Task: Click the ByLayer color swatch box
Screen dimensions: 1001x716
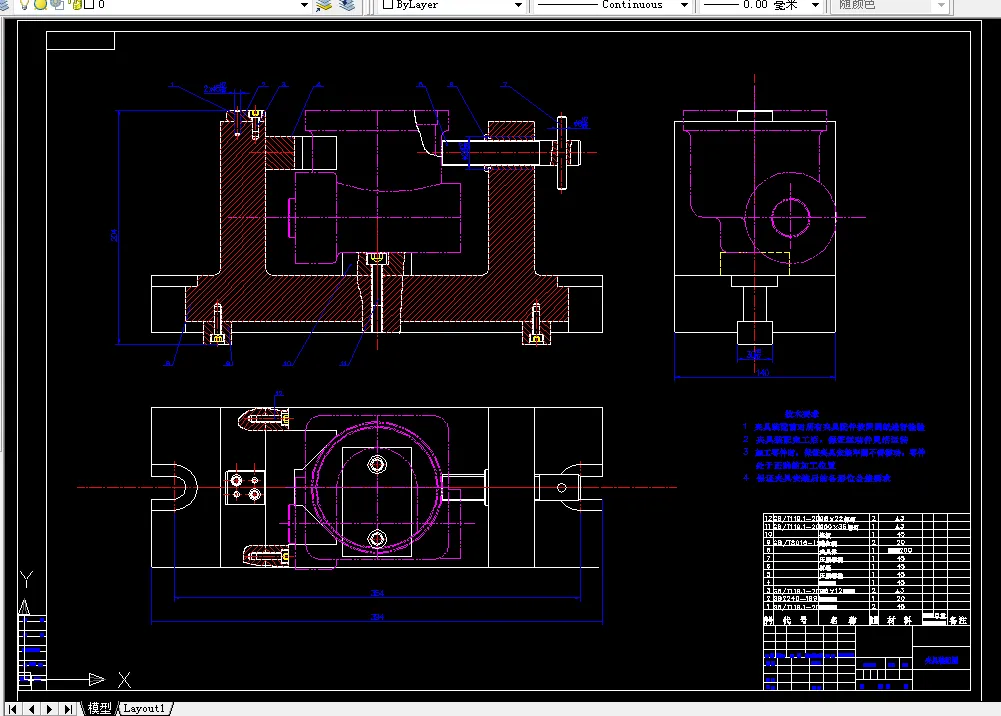Action: [388, 4]
